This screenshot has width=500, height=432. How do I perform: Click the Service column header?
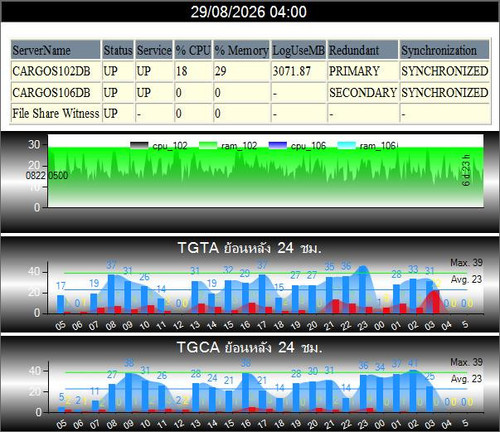click(154, 50)
